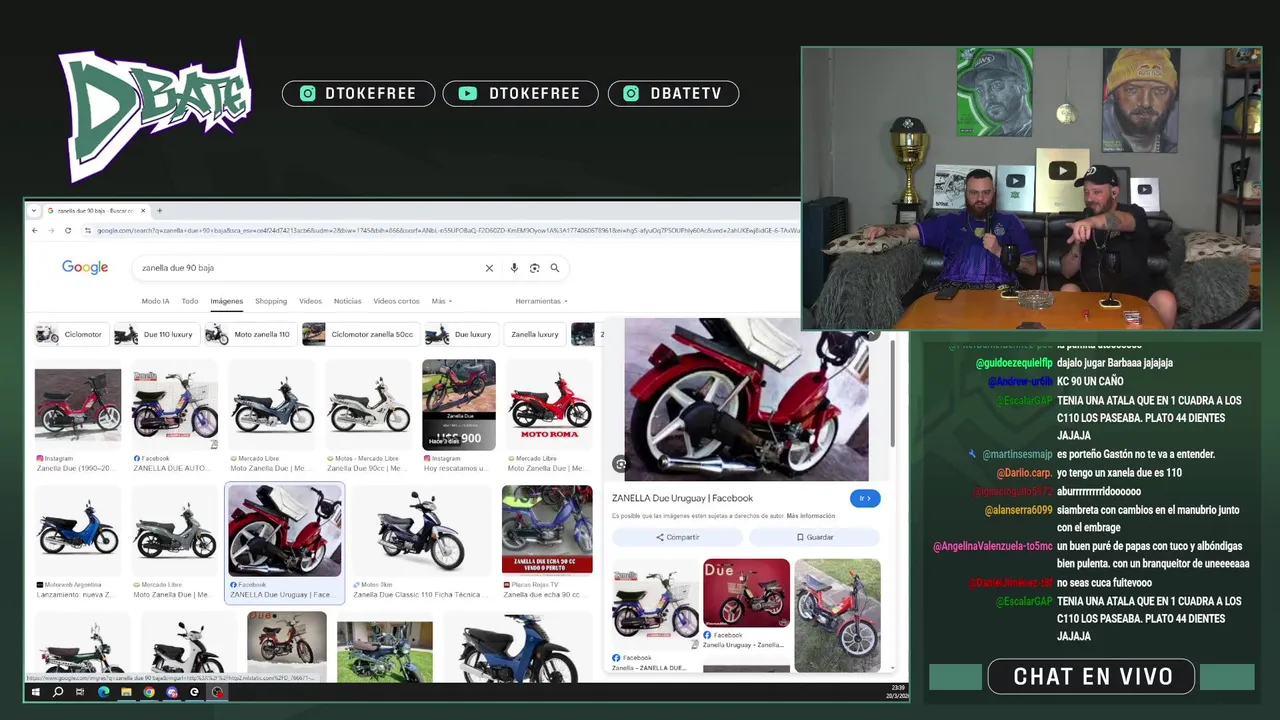1280x720 pixels.
Task: Open Task View on the taskbar
Action: click(80, 692)
